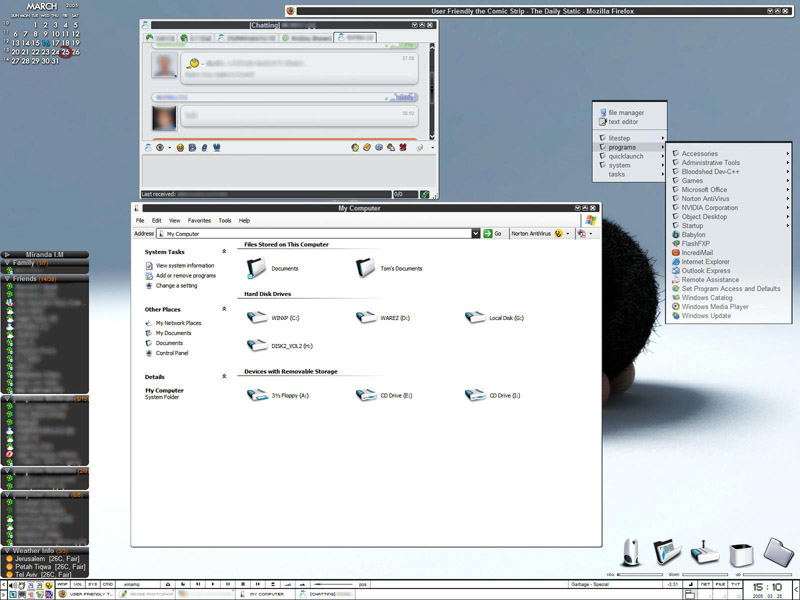Image resolution: width=800 pixels, height=600 pixels.
Task: Open Babylon from the programs menu
Action: 693,235
